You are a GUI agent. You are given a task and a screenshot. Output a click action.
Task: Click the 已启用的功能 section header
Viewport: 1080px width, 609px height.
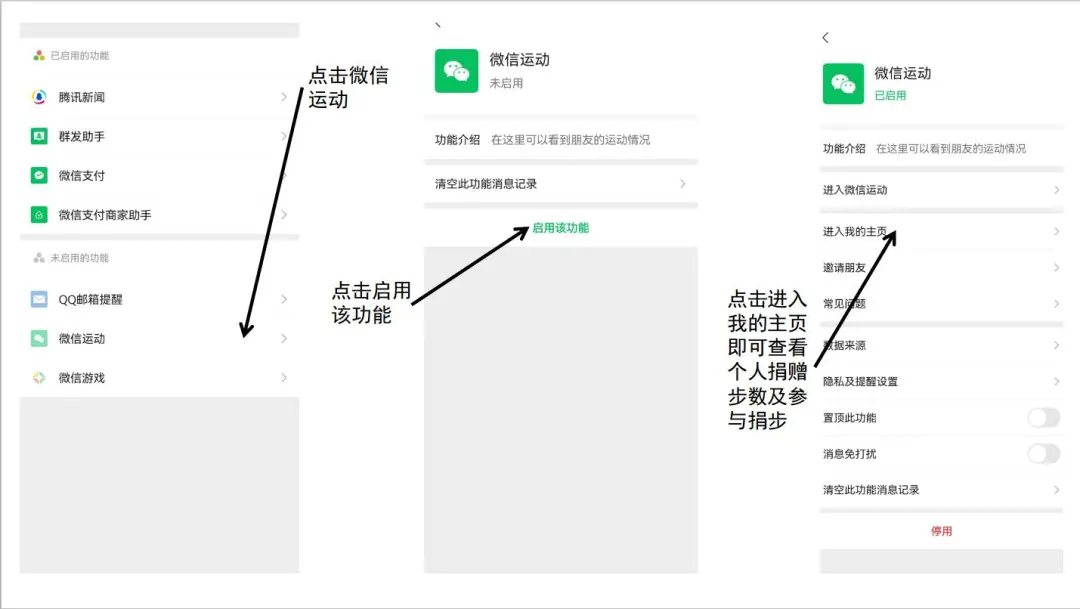[79, 56]
